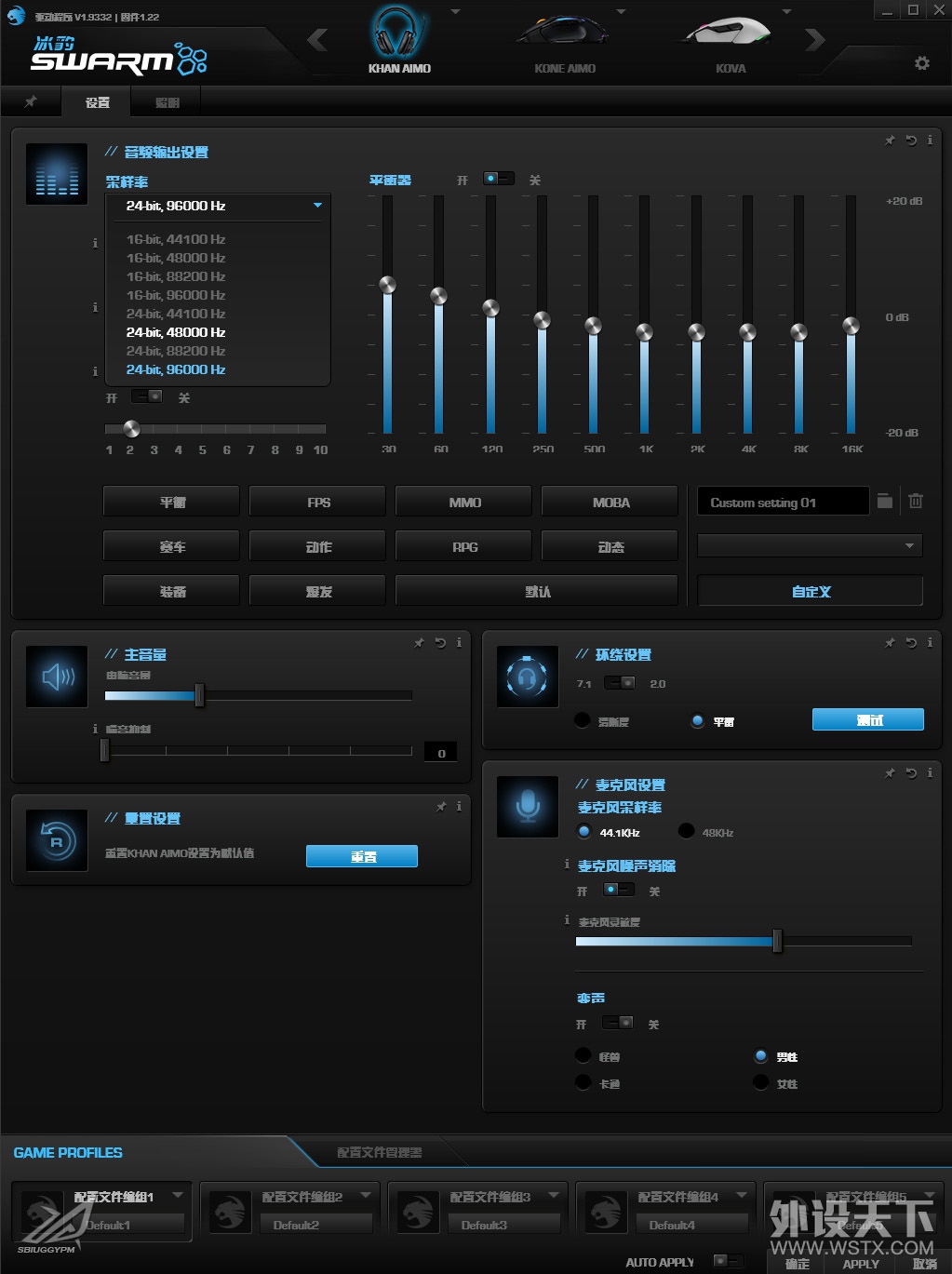Viewport: 952px width, 1274px height.
Task: Go to next device with right arrow
Action: [814, 40]
